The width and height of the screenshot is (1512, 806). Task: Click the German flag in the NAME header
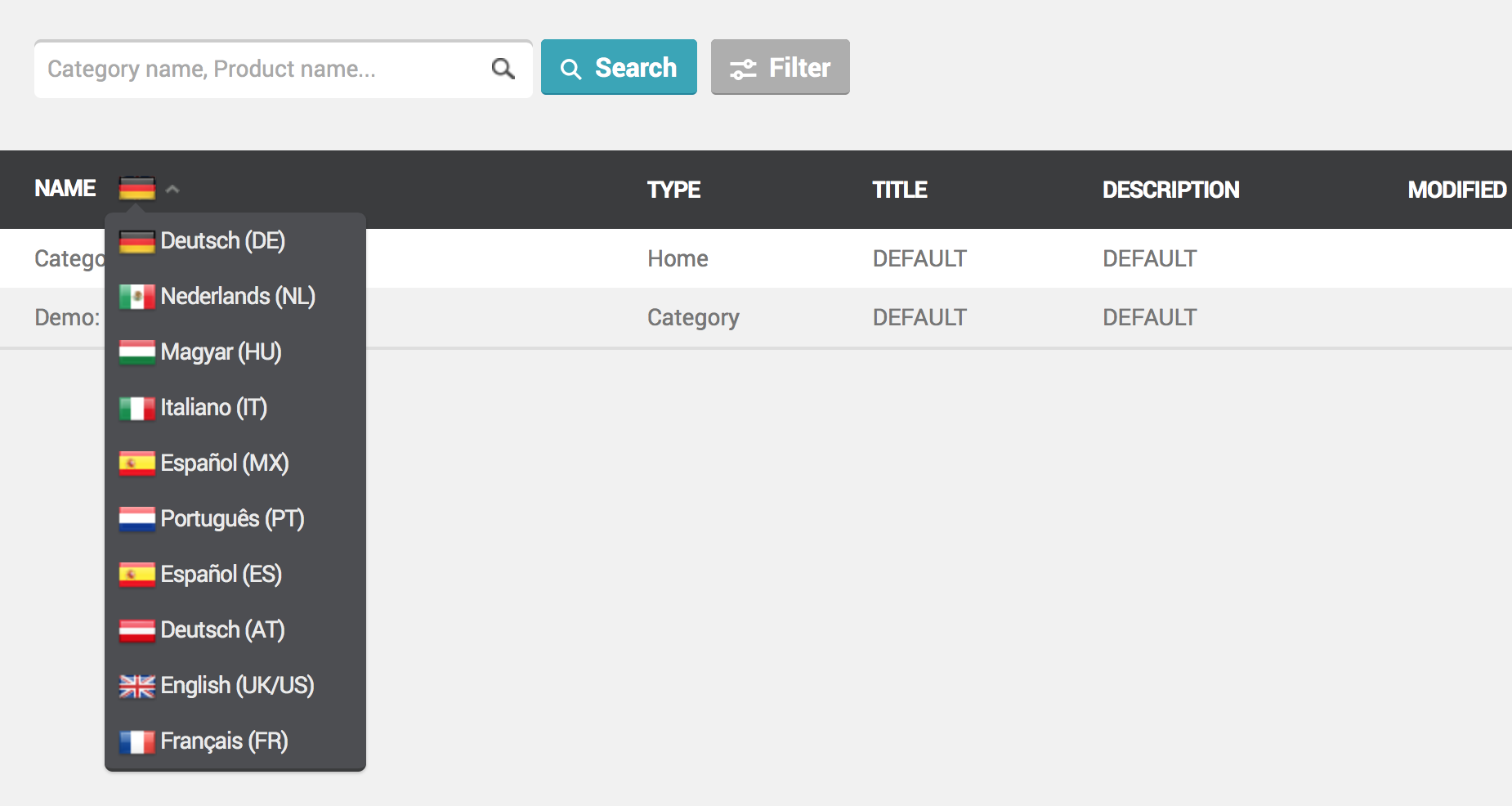tap(136, 189)
